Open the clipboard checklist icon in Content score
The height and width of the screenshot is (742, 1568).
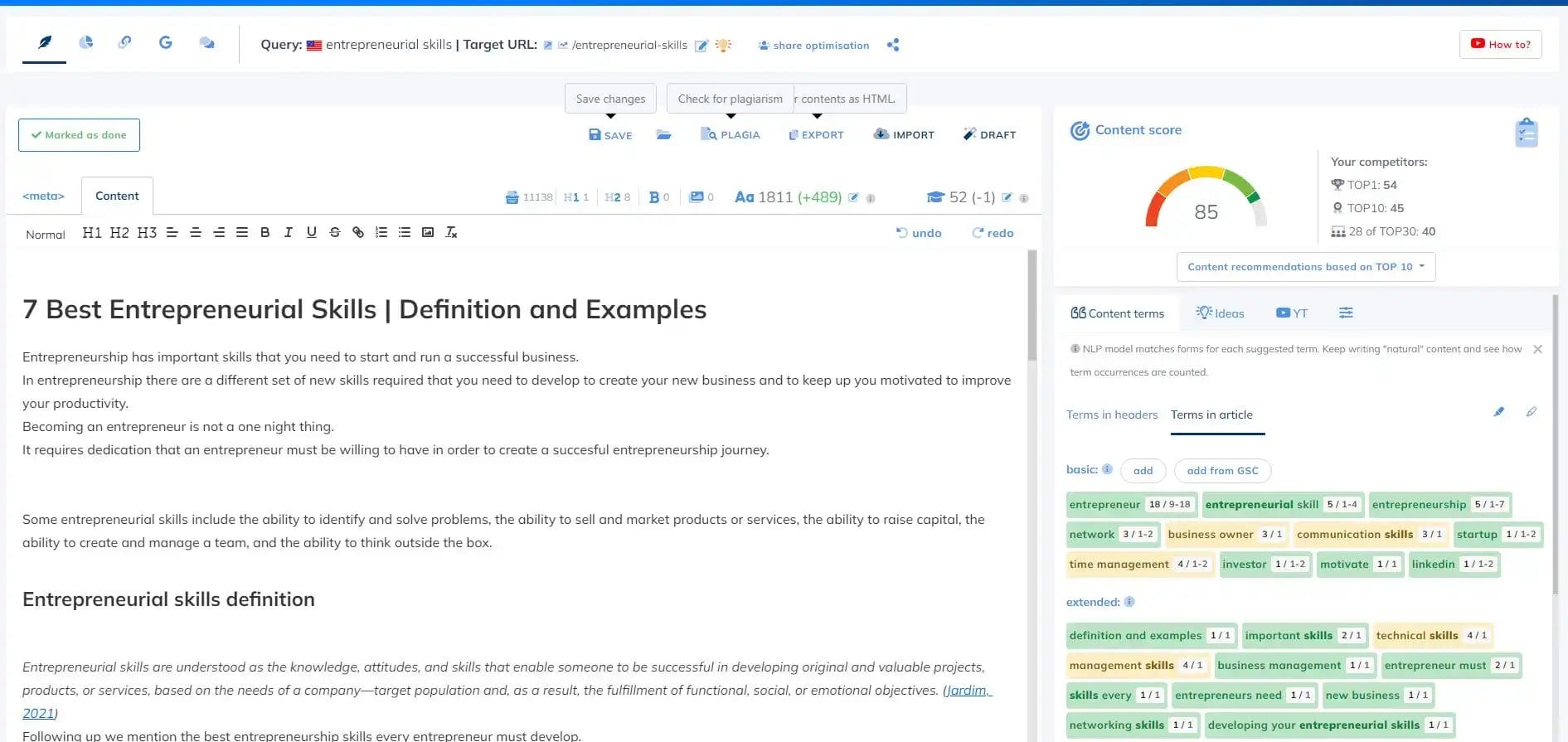[1526, 133]
